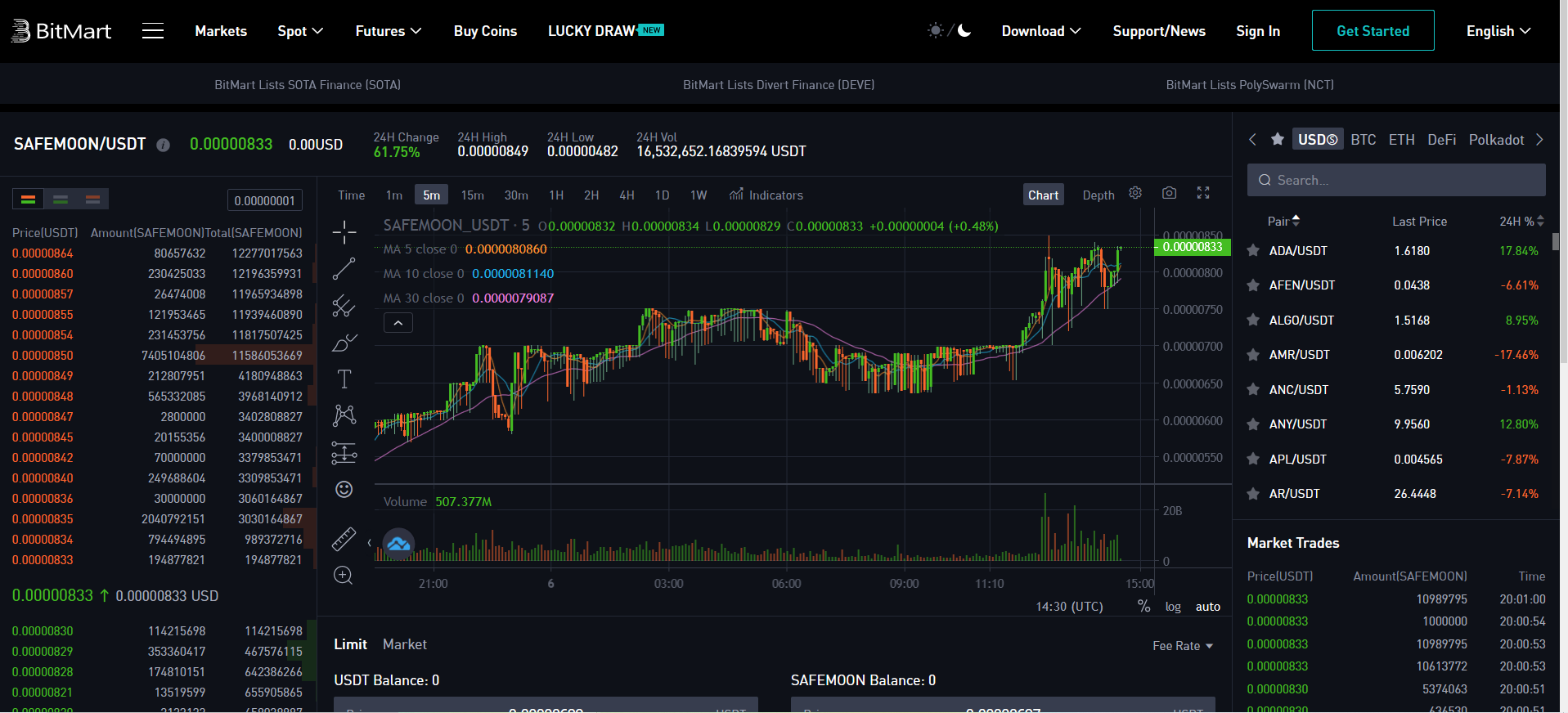Select the 1H timeframe
Image resolution: width=1568 pixels, height=713 pixels.
pos(556,195)
